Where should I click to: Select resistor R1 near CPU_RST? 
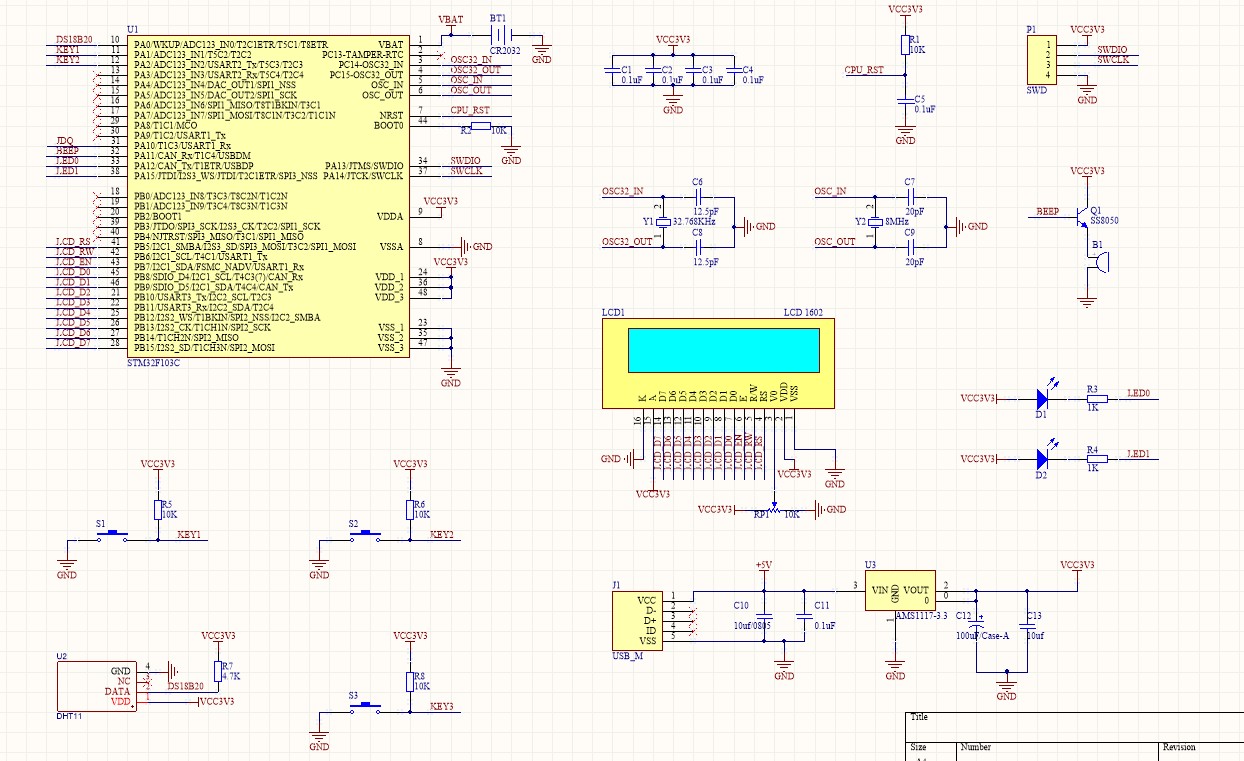tap(905, 46)
